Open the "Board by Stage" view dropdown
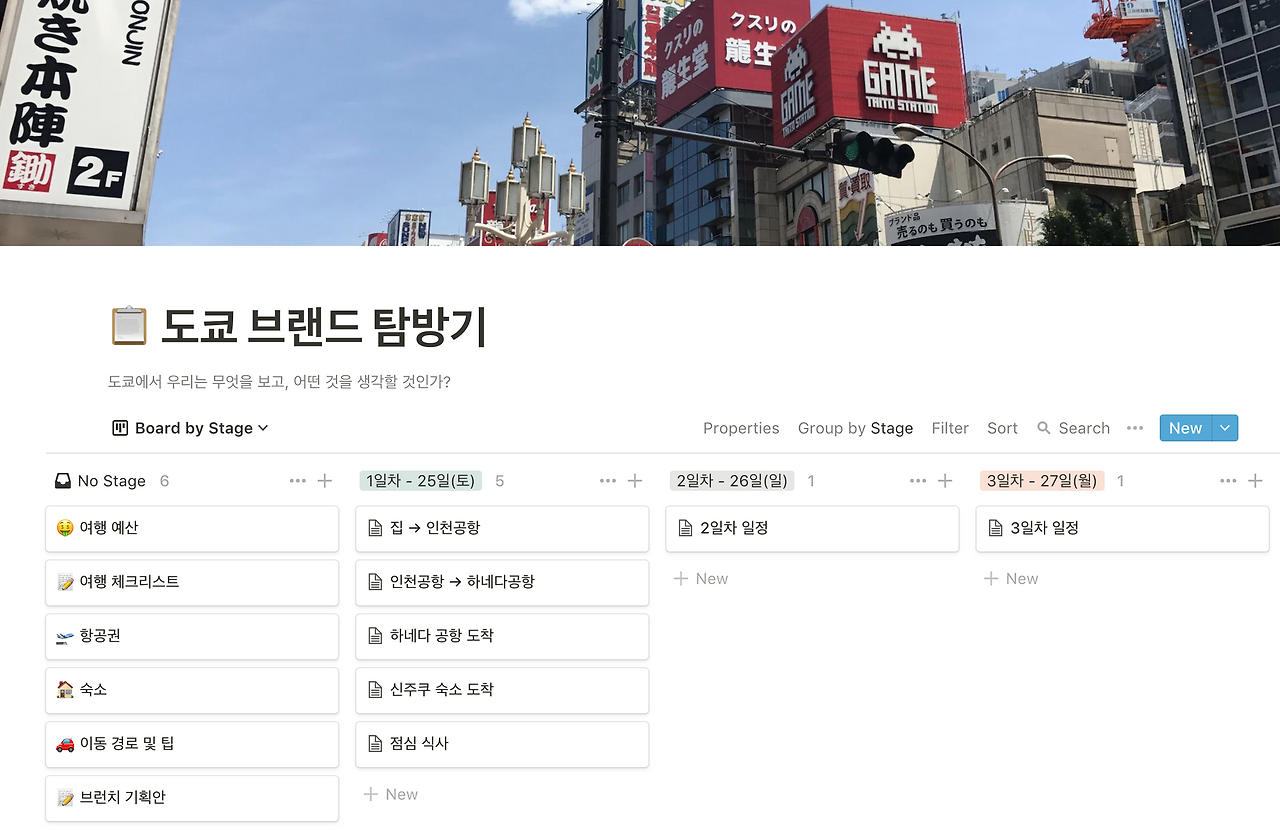The height and width of the screenshot is (830, 1280). 195,428
